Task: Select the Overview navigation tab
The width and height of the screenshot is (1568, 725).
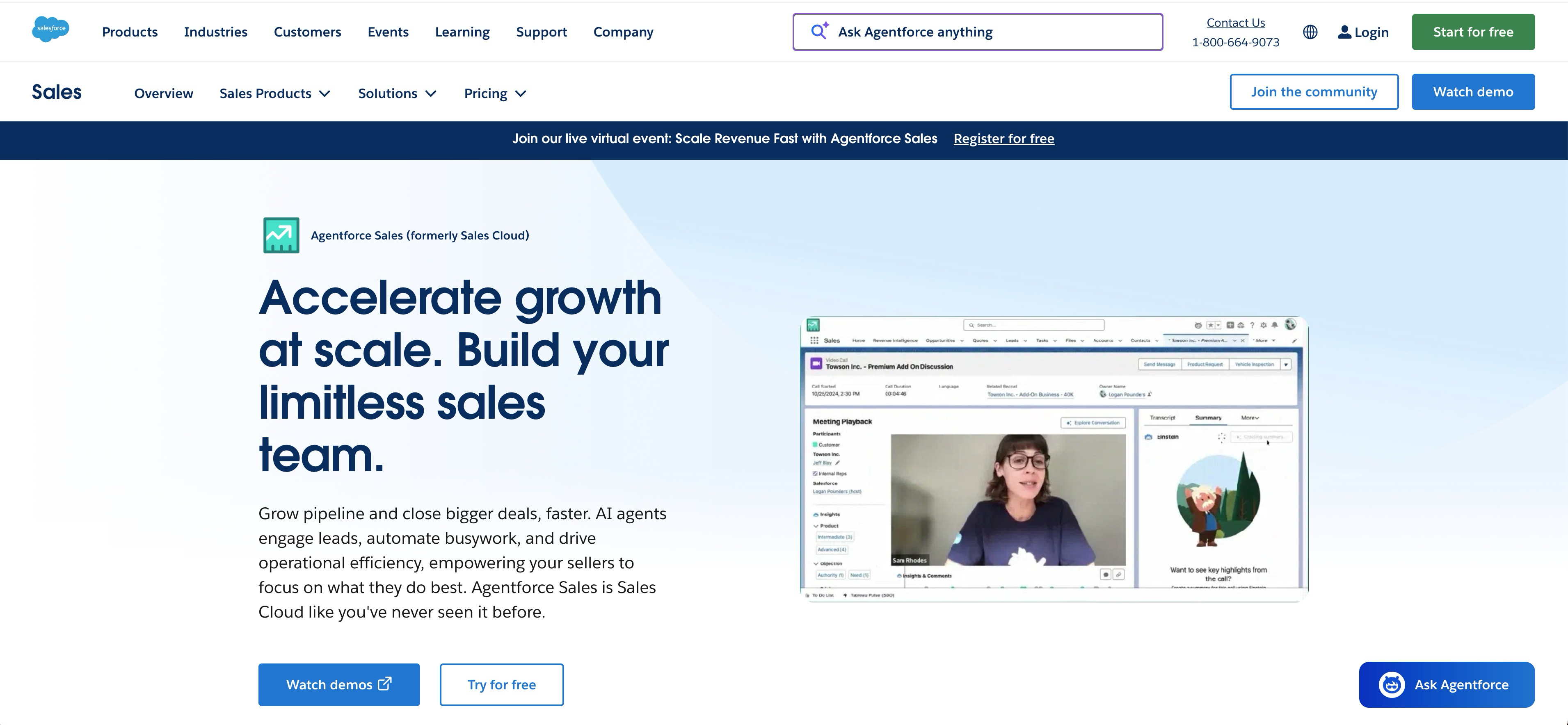Action: [164, 93]
